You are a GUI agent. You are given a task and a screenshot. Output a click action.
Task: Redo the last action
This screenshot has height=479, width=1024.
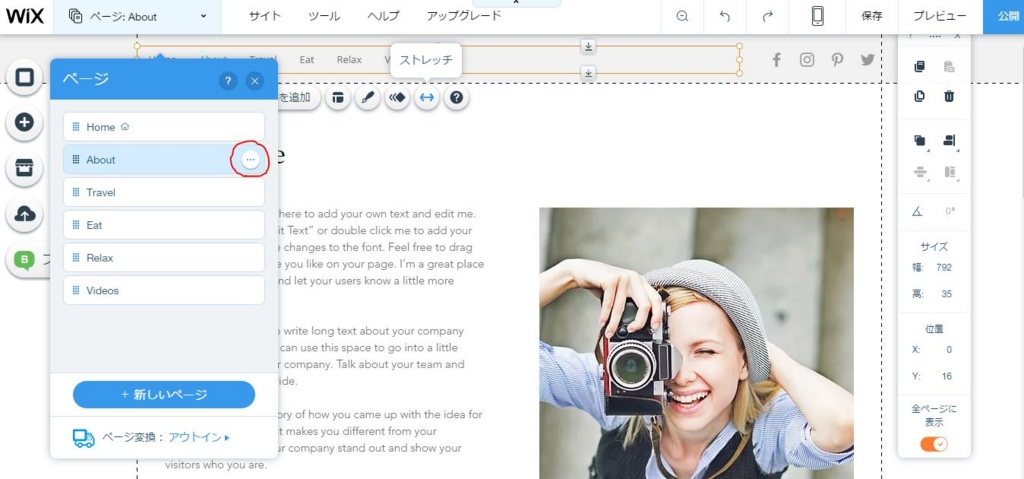point(767,16)
